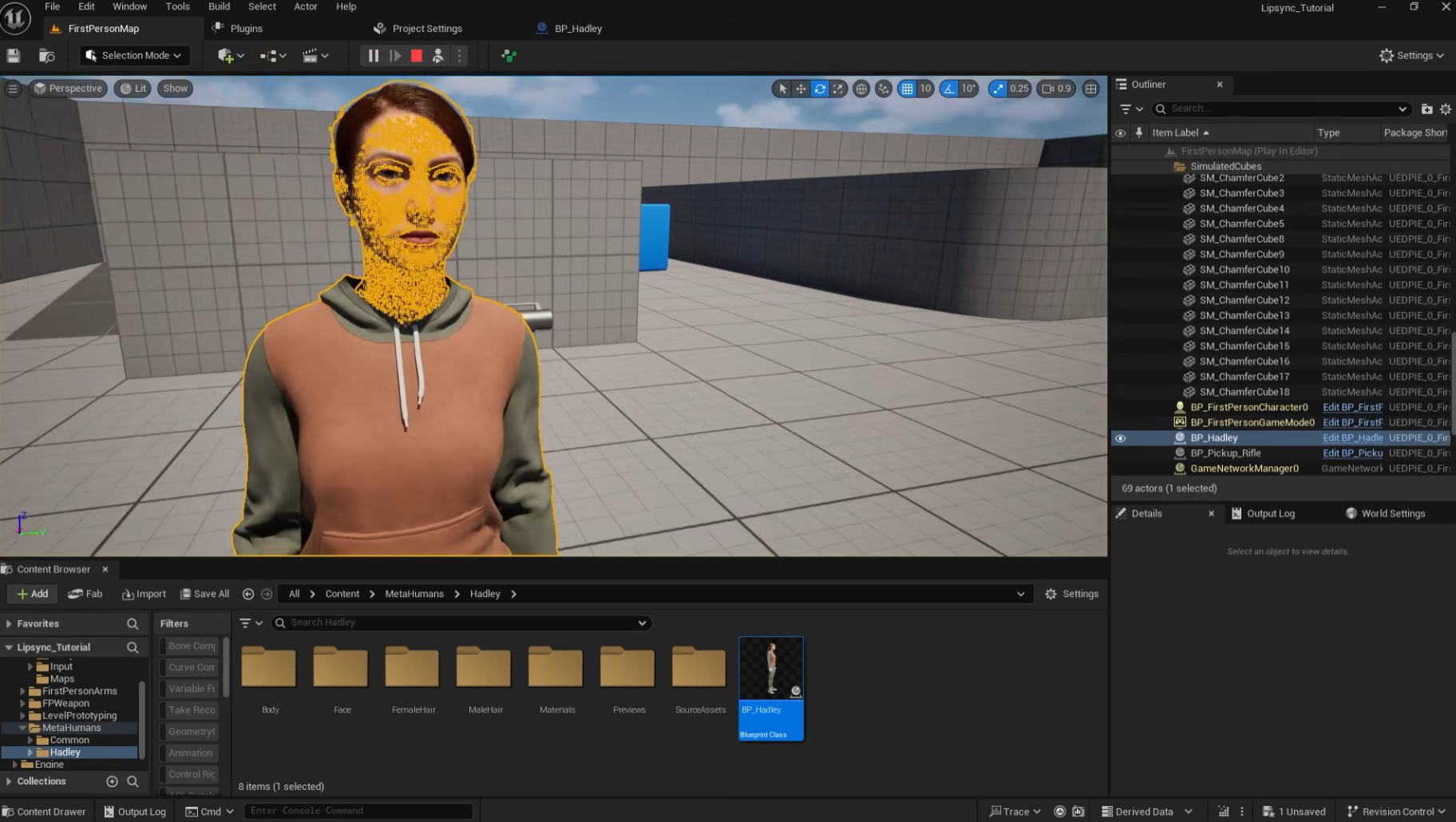The image size is (1456, 822).
Task: Switch to the World Settings tab
Action: [1392, 514]
